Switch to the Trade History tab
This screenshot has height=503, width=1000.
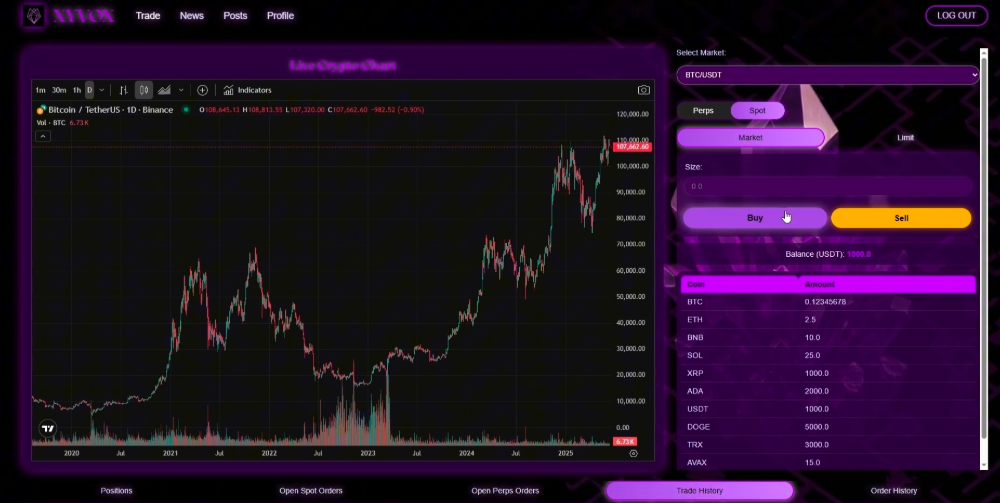click(x=699, y=491)
